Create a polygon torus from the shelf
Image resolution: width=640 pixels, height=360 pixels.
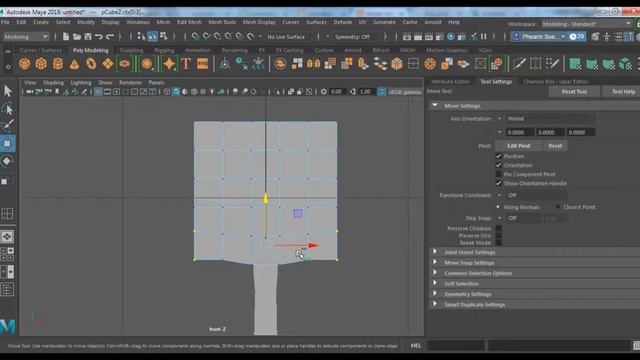[91, 64]
